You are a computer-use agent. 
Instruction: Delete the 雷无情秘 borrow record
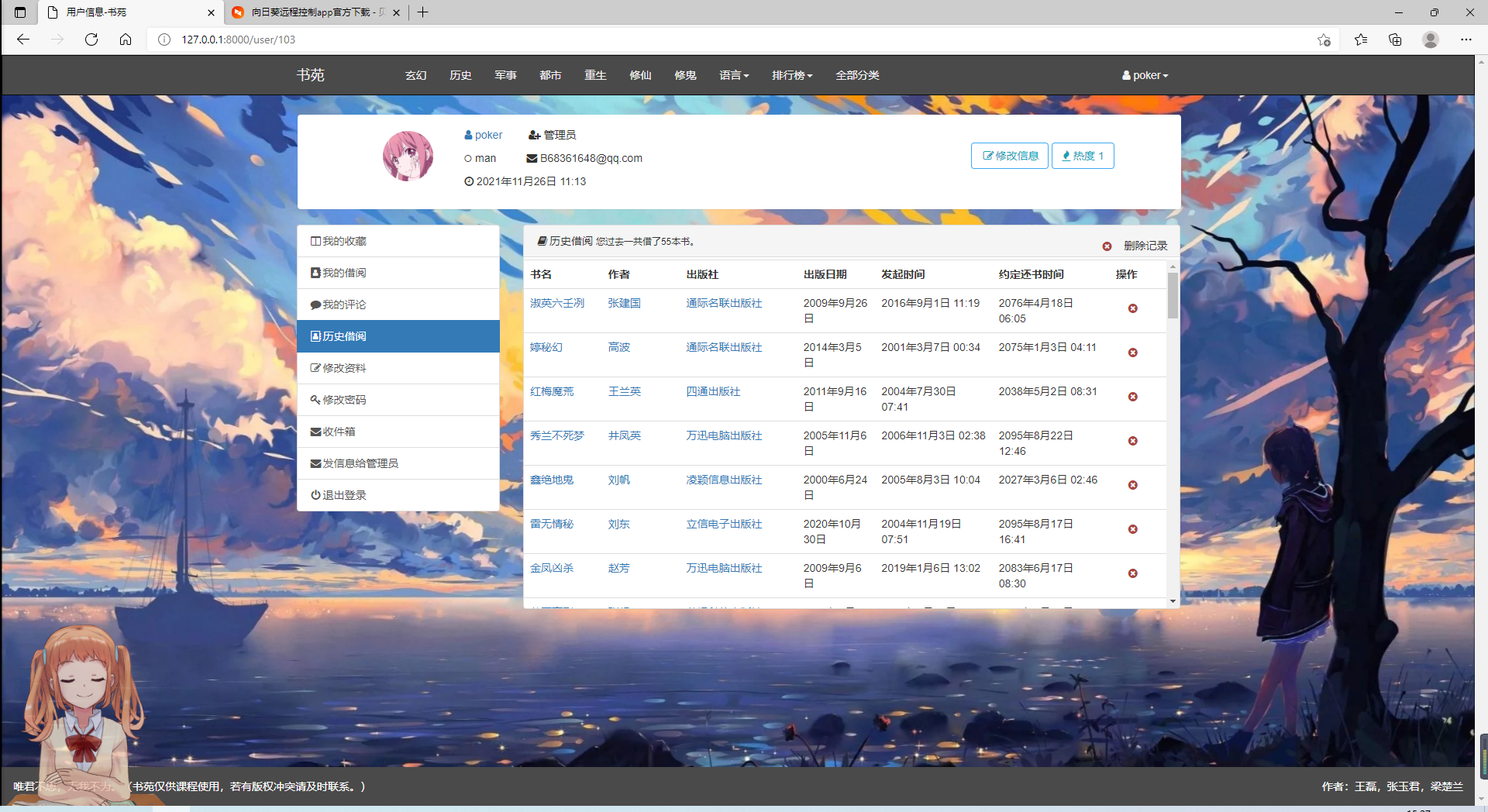tap(1132, 529)
